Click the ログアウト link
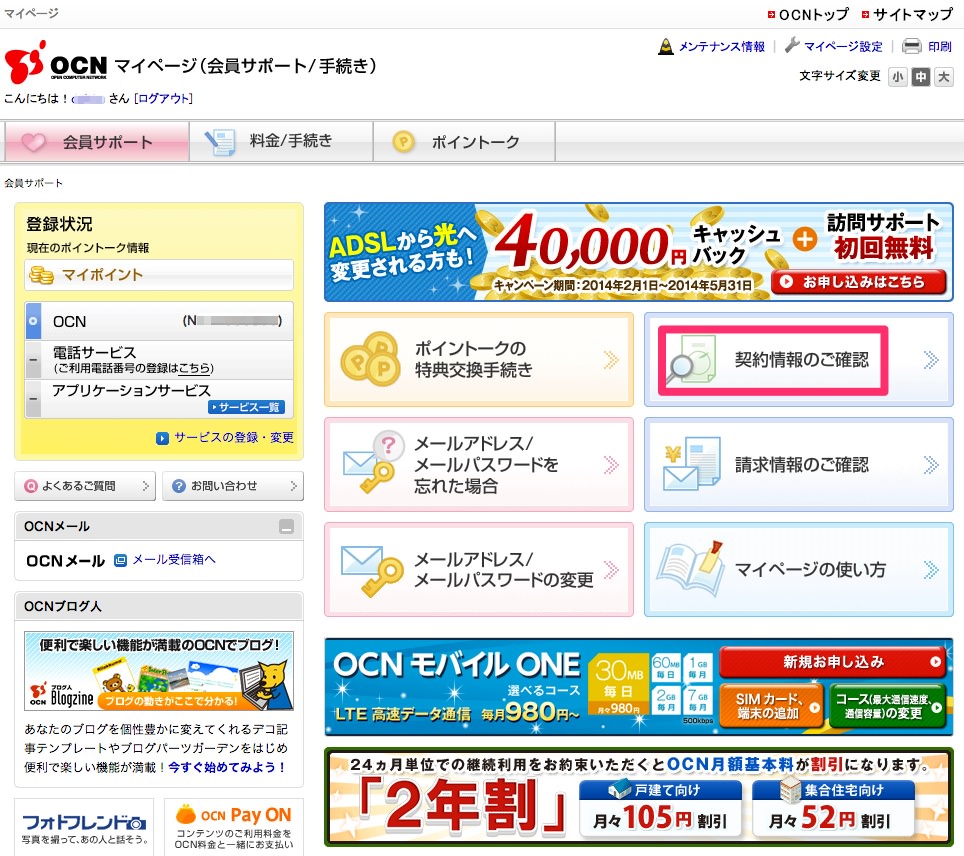The height and width of the screenshot is (856, 964). pos(164,98)
